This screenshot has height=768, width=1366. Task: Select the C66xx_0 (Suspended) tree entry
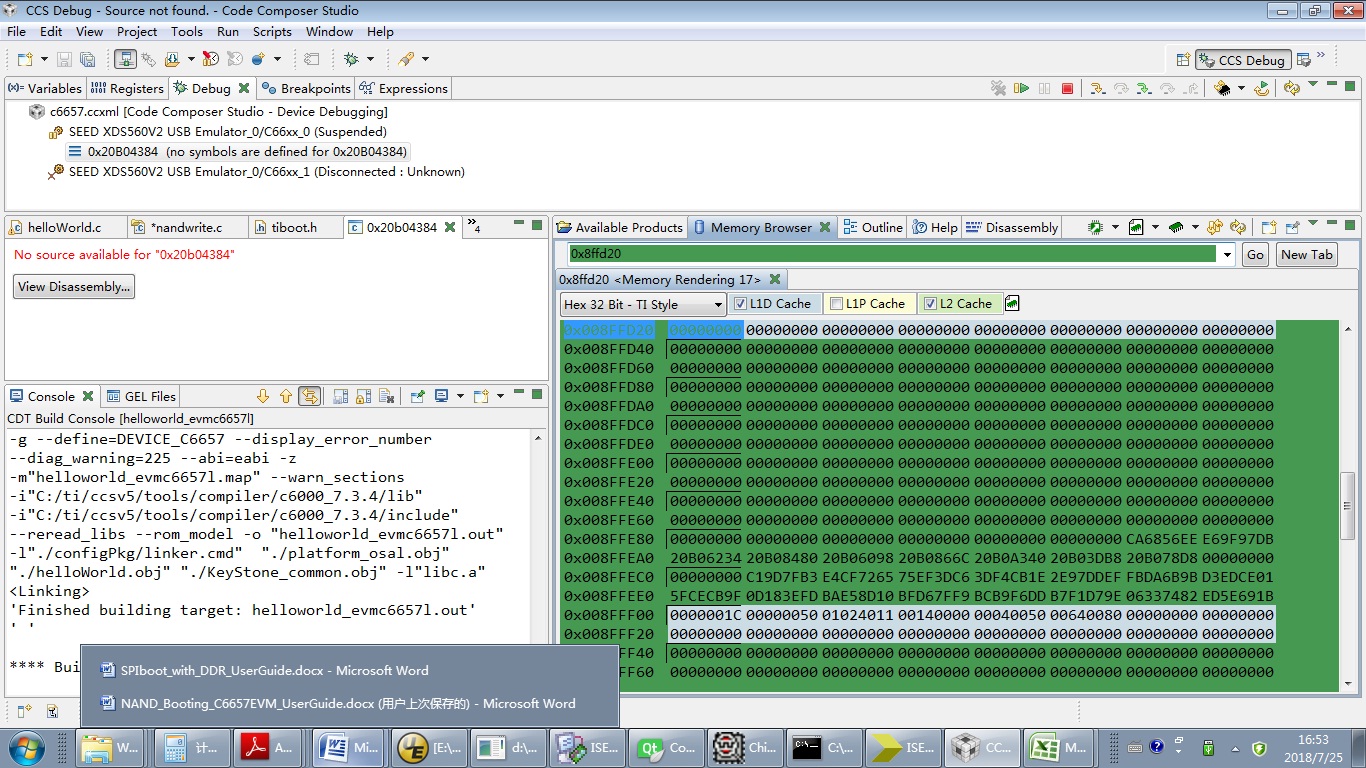click(227, 132)
